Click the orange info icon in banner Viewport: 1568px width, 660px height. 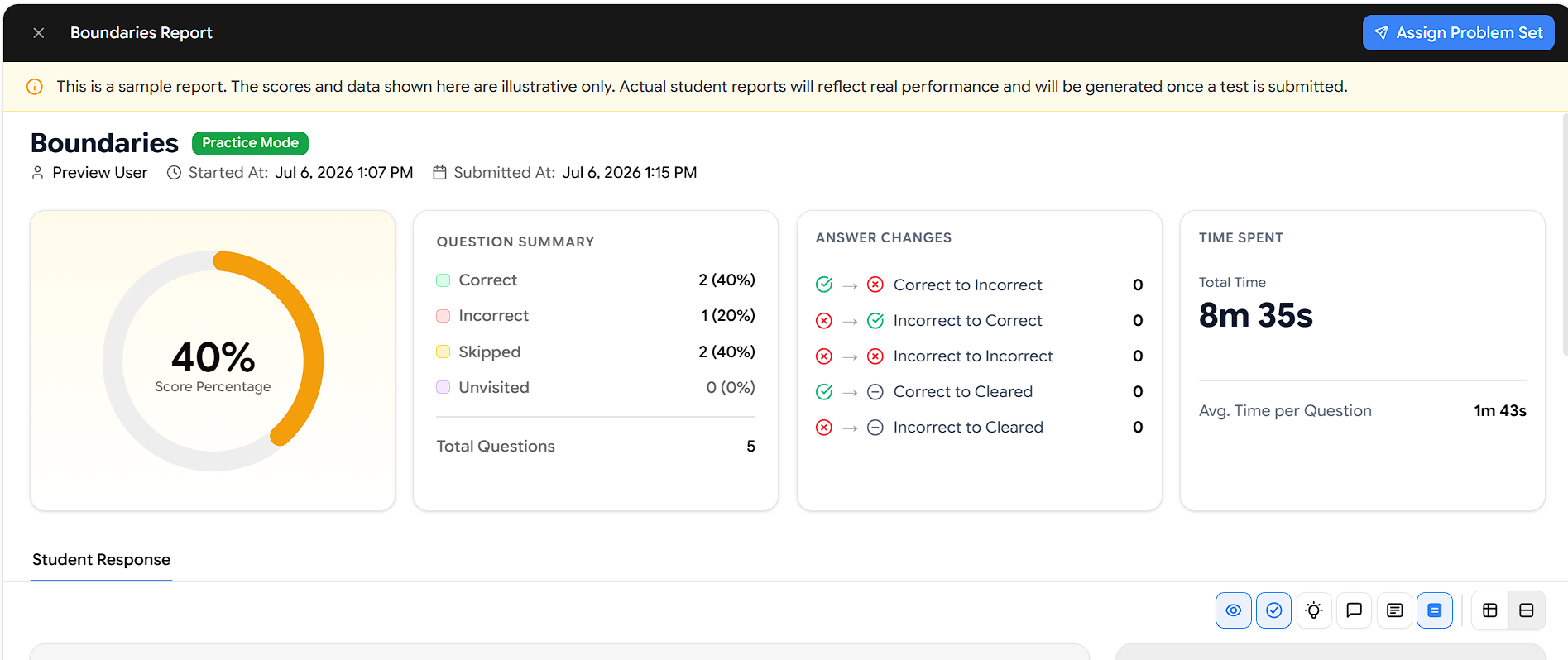coord(35,87)
